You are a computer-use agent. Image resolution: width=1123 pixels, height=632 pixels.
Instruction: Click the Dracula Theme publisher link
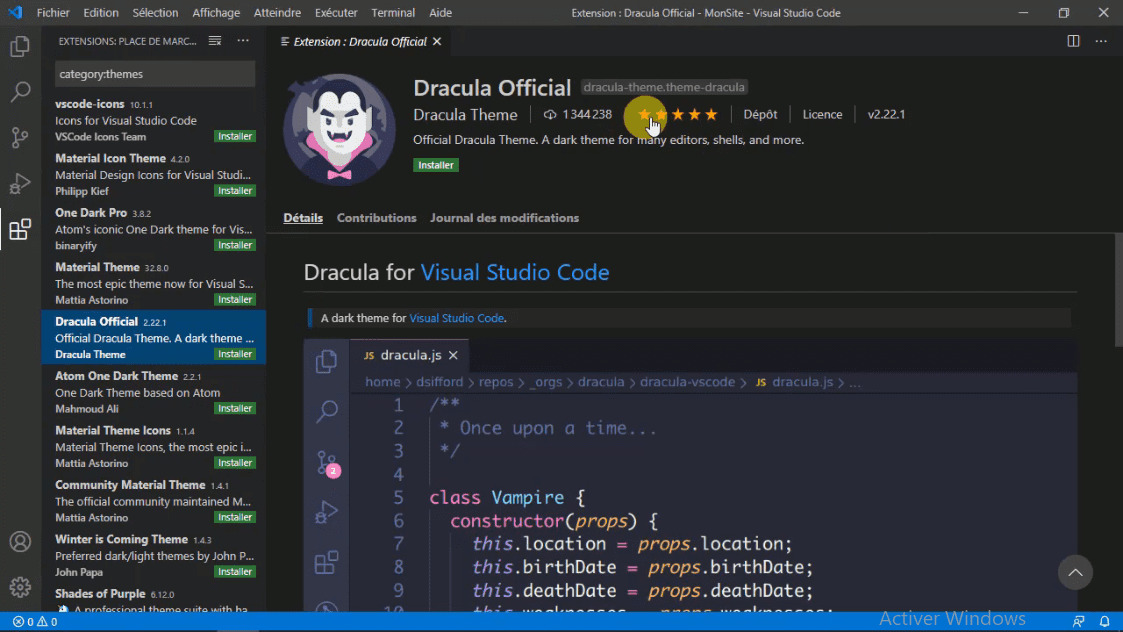click(x=466, y=115)
